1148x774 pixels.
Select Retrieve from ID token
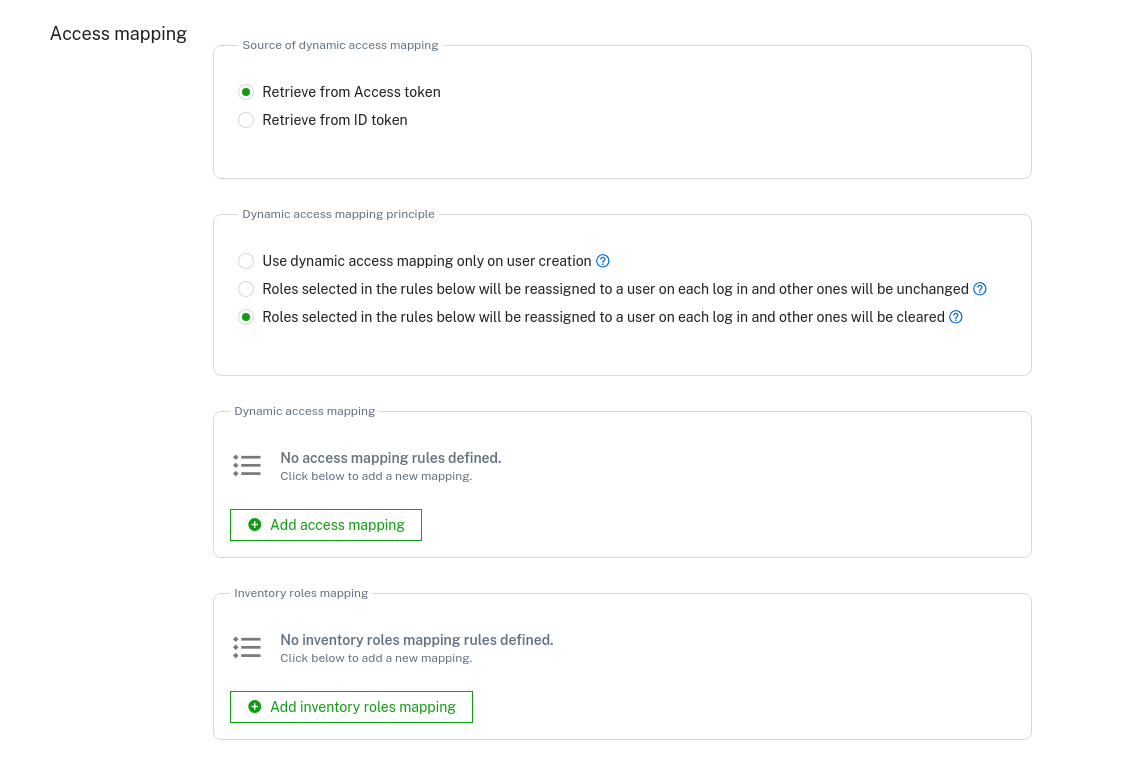[x=246, y=120]
